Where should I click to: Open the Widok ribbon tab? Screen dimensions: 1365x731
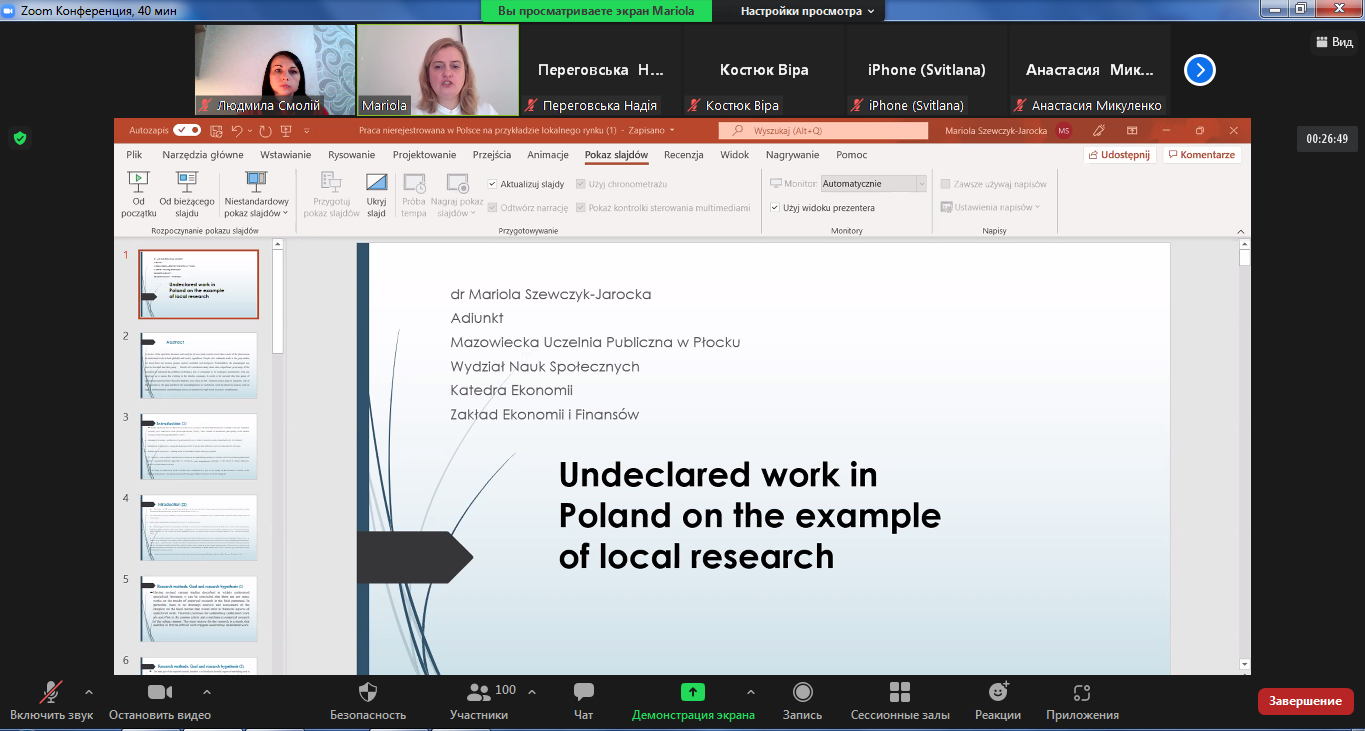click(x=735, y=155)
